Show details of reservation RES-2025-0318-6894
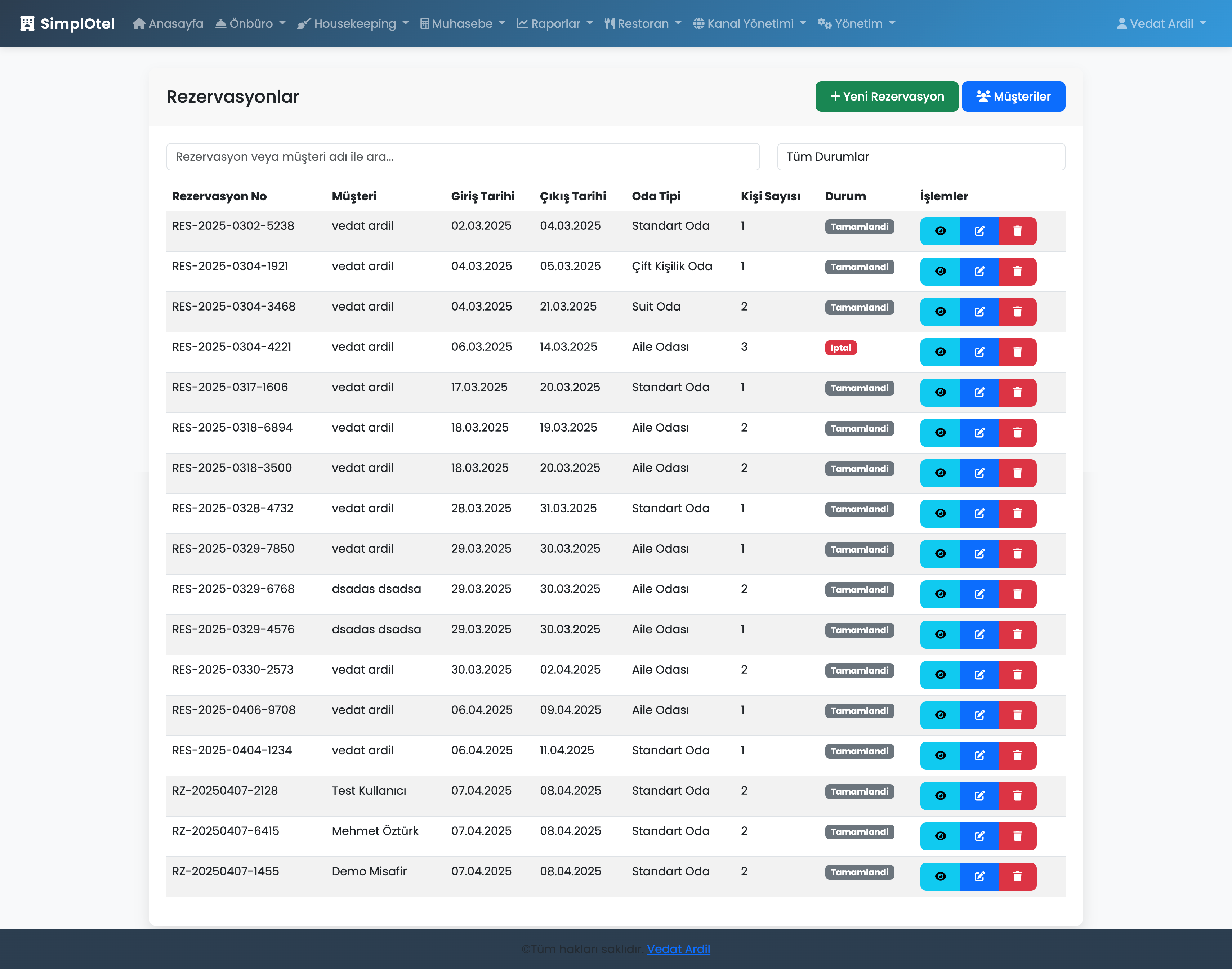This screenshot has height=969, width=1232. [x=940, y=432]
